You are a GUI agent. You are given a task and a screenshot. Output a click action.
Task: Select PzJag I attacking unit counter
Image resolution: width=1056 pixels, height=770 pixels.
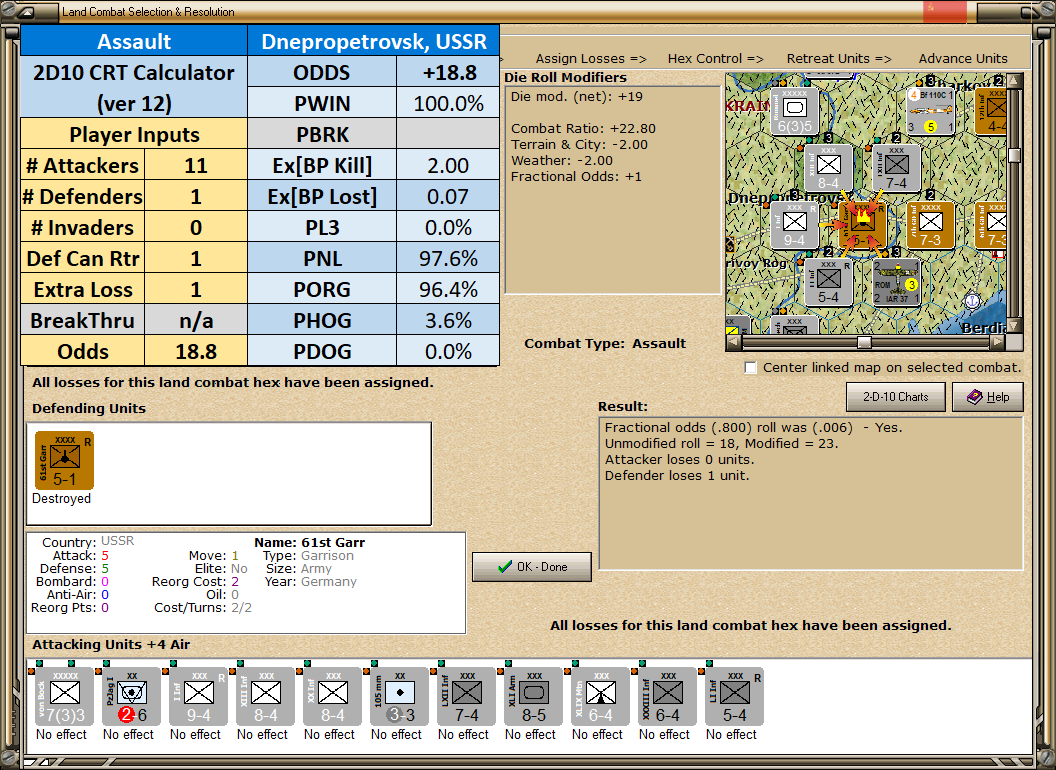[x=131, y=697]
